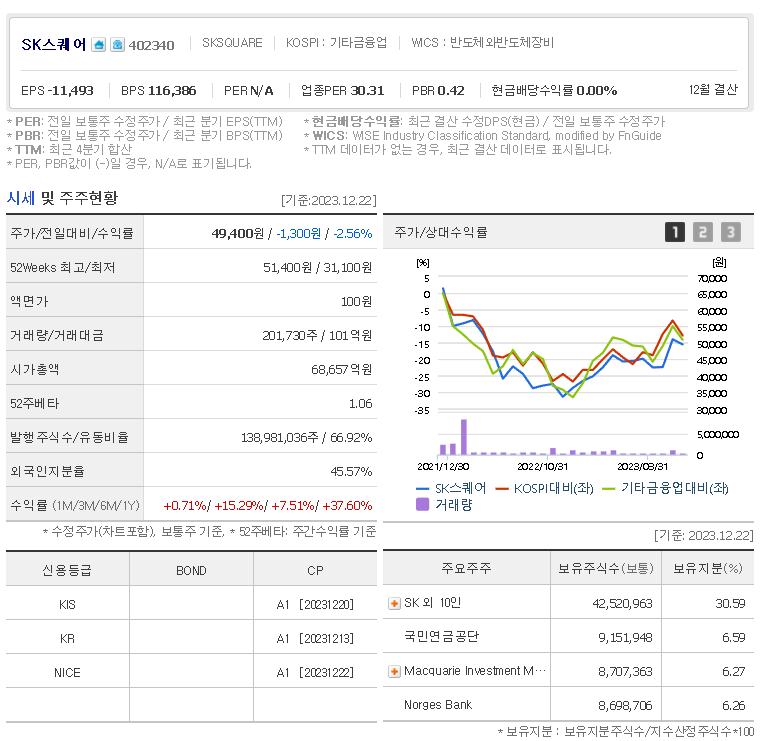Viewport: 765px width, 741px height.
Task: Click KIS rating row label
Action: point(67,605)
